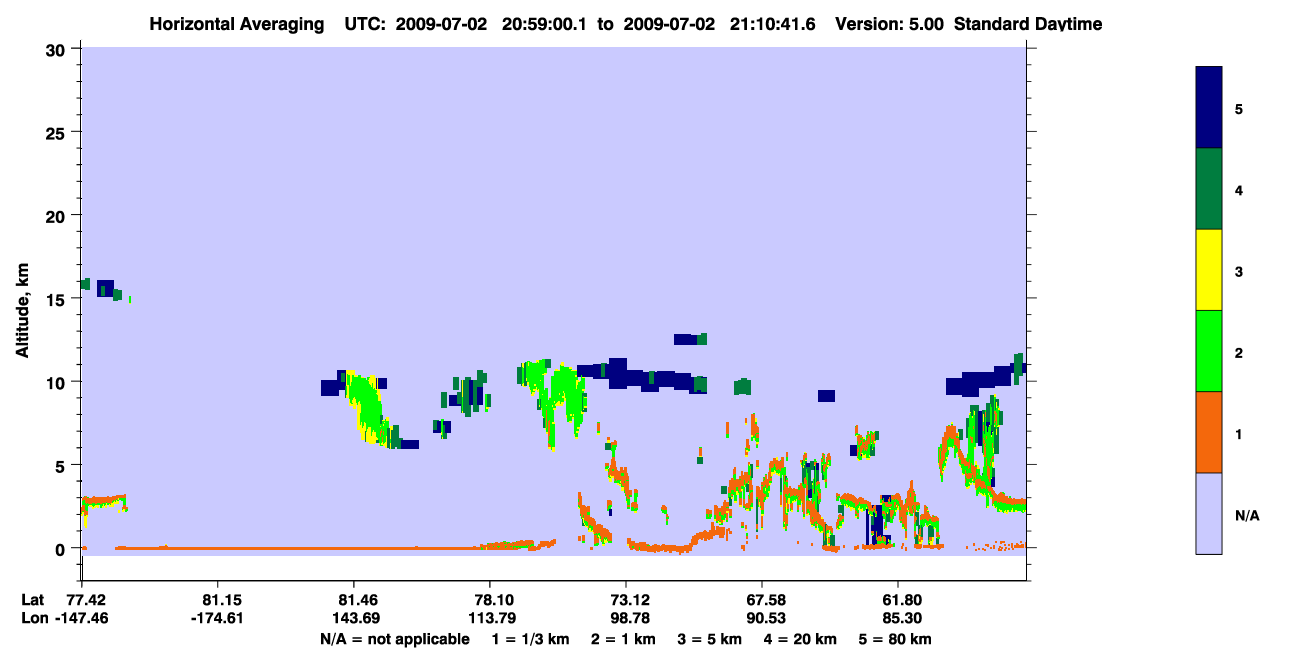Click the y-axis tick label 25

pyautogui.click(x=58, y=132)
